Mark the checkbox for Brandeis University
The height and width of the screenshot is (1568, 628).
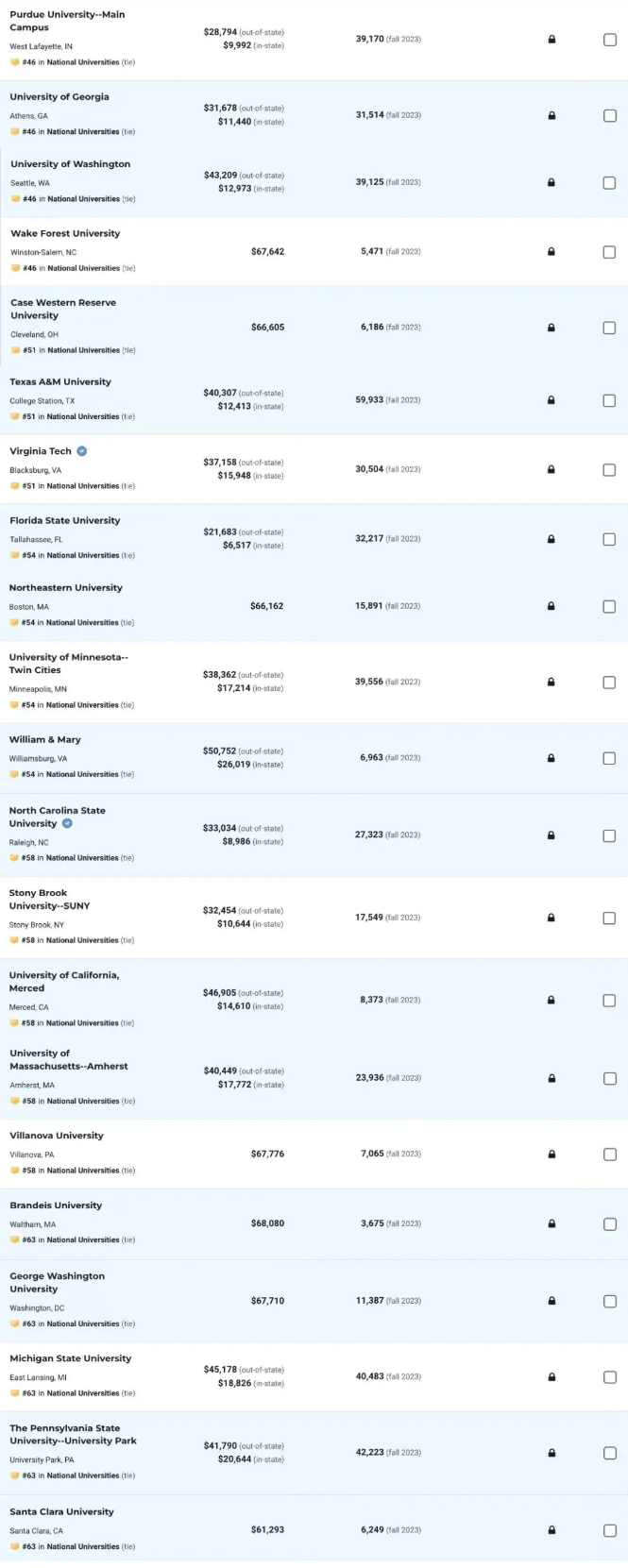pos(609,1224)
